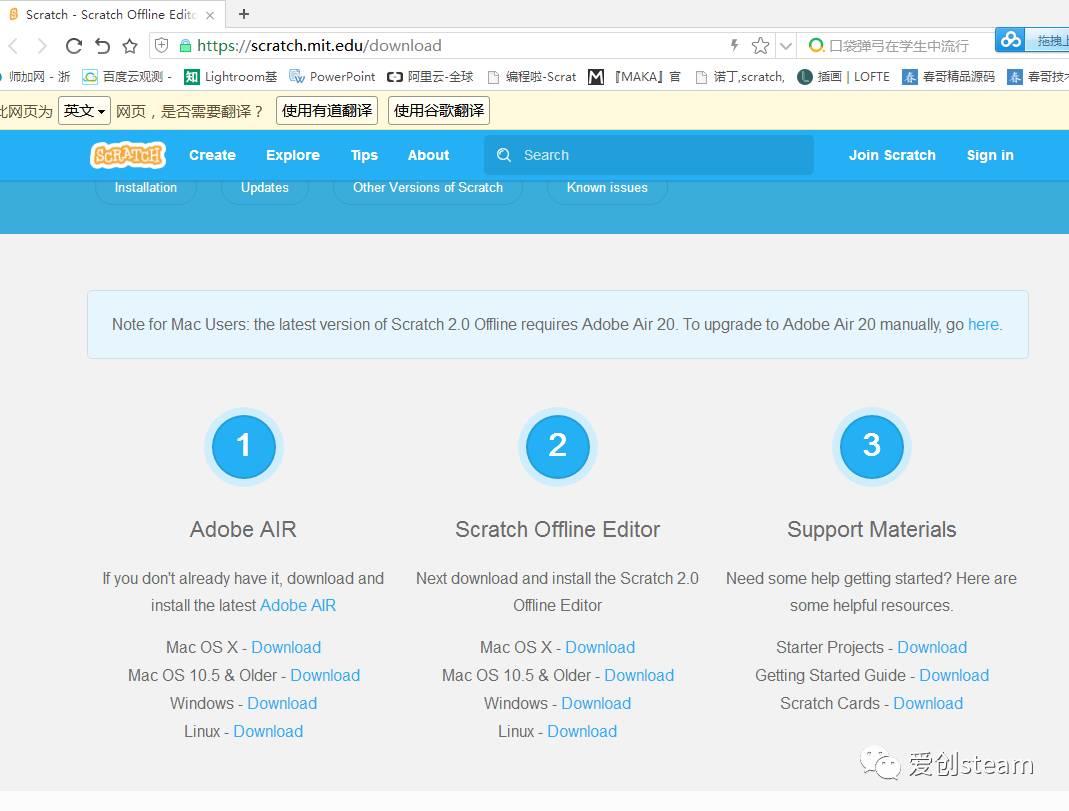Open the 插画 | LOFTE bookmark
Screen dimensions: 1069x811
click(x=843, y=76)
